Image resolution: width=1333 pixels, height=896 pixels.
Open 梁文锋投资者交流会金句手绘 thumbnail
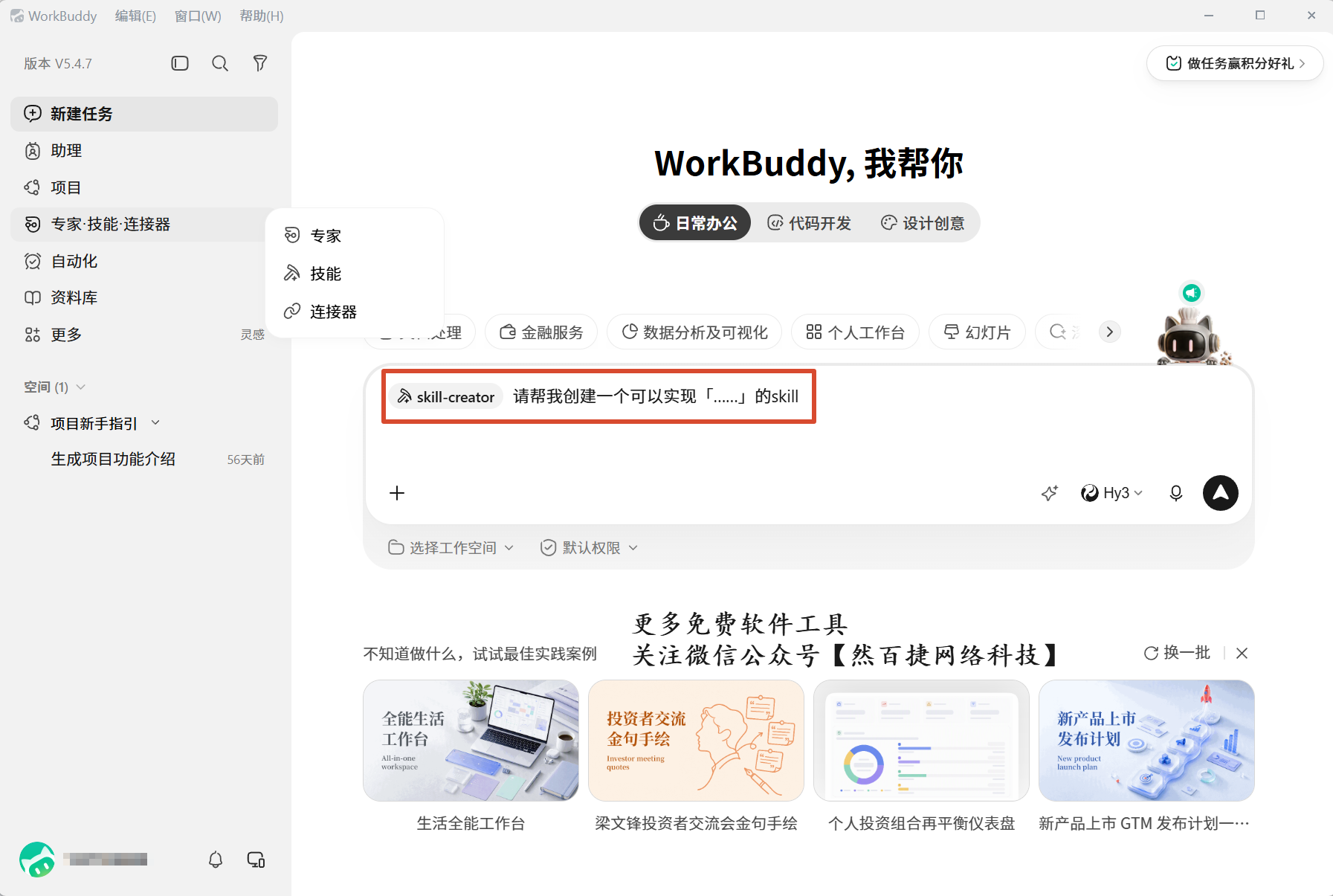tap(696, 741)
